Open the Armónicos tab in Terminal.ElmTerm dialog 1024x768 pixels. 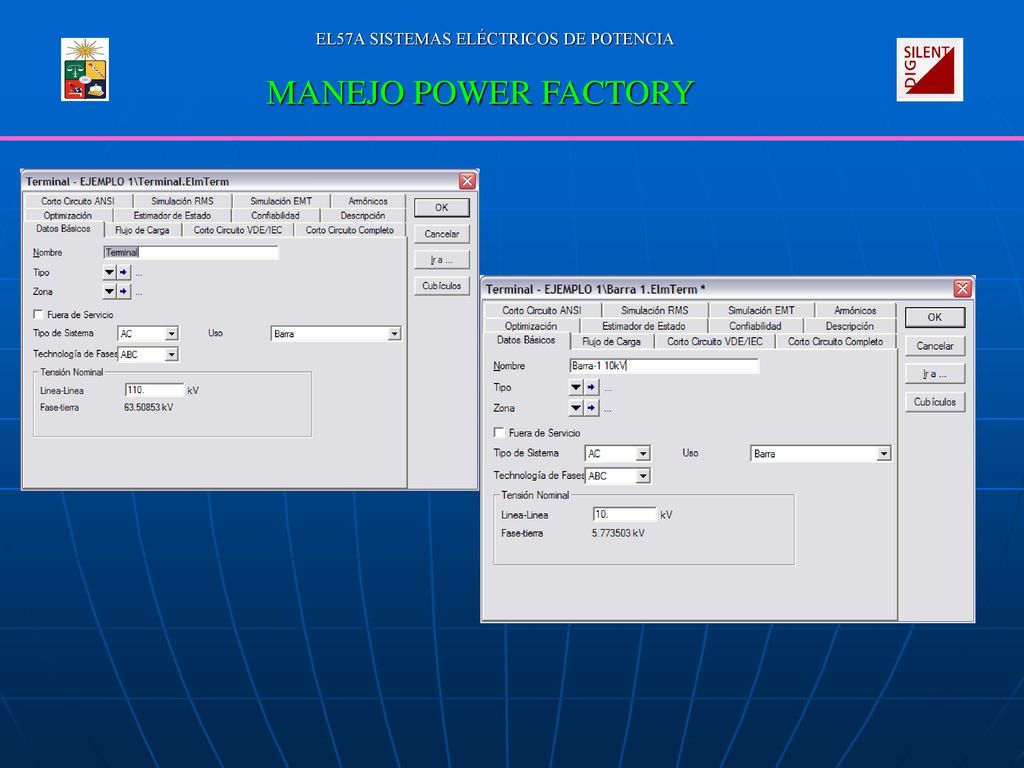point(368,201)
